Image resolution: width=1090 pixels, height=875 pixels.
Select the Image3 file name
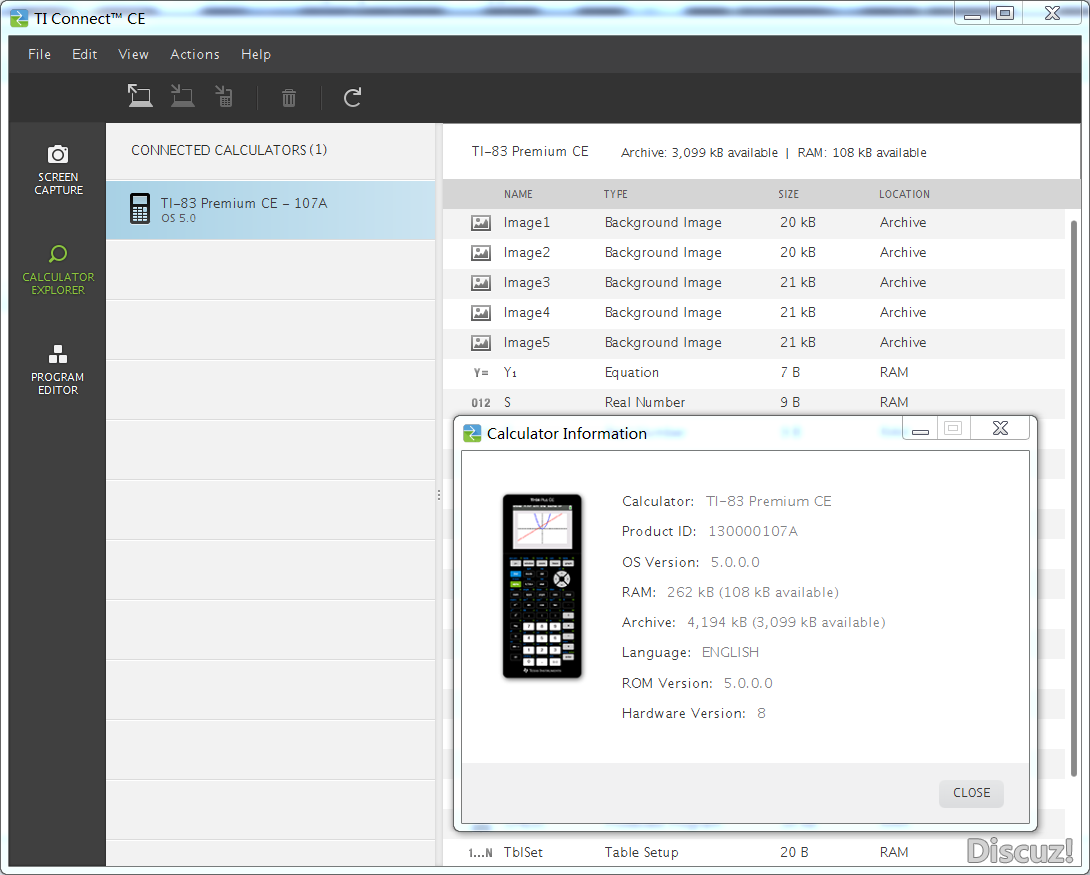(526, 282)
